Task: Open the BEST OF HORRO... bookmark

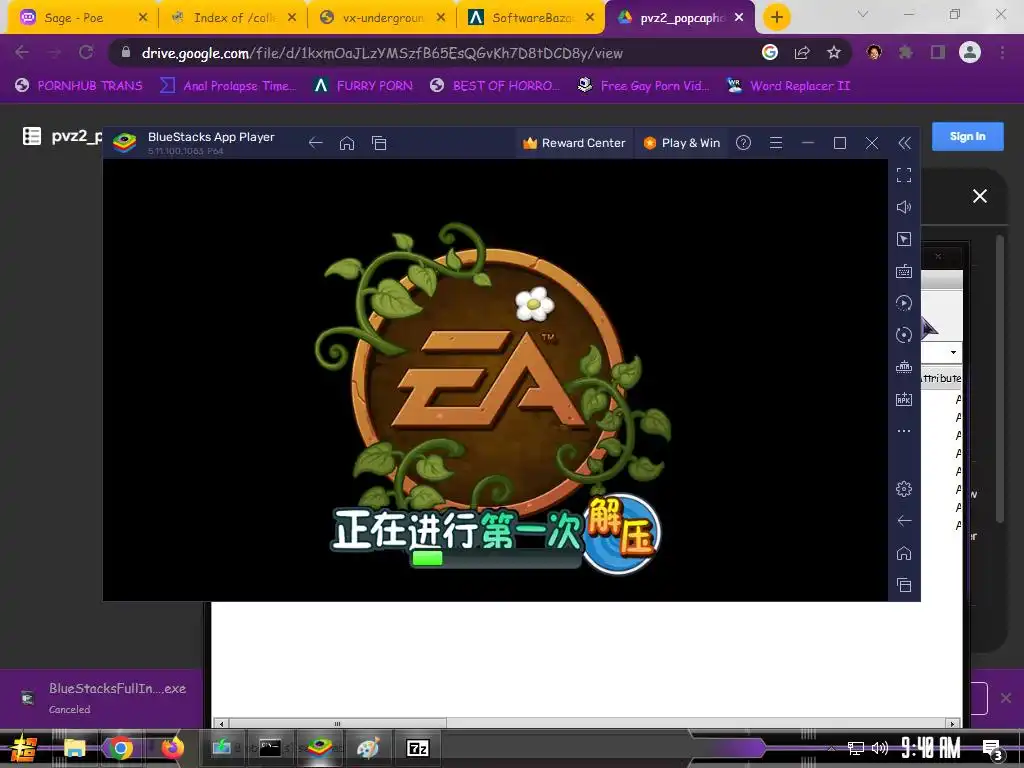Action: 495,86
